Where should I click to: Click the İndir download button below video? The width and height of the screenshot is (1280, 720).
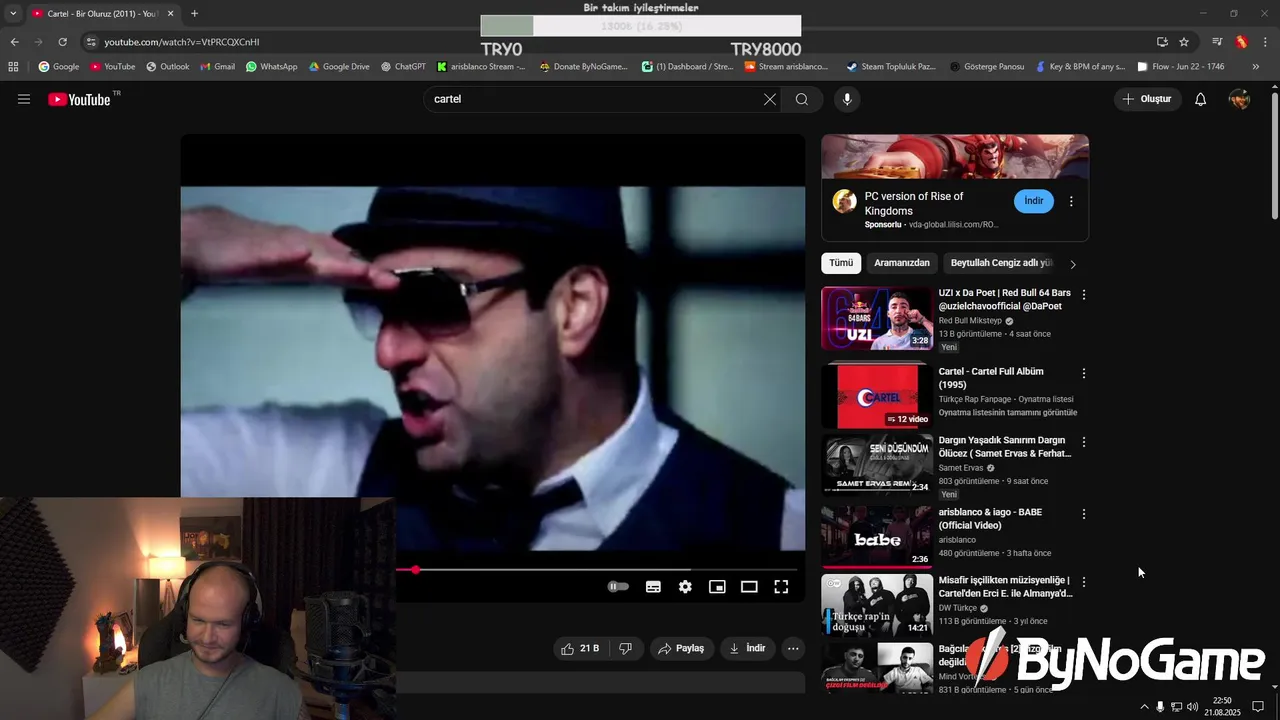(x=748, y=648)
